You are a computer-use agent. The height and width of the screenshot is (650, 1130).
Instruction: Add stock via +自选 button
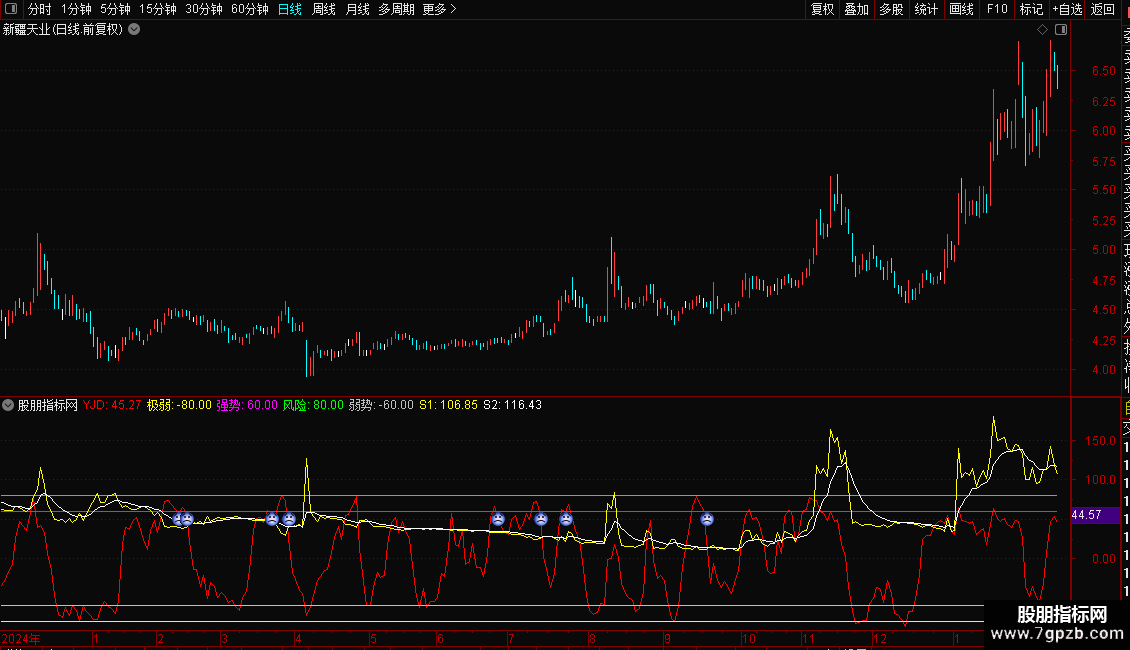tap(1067, 9)
